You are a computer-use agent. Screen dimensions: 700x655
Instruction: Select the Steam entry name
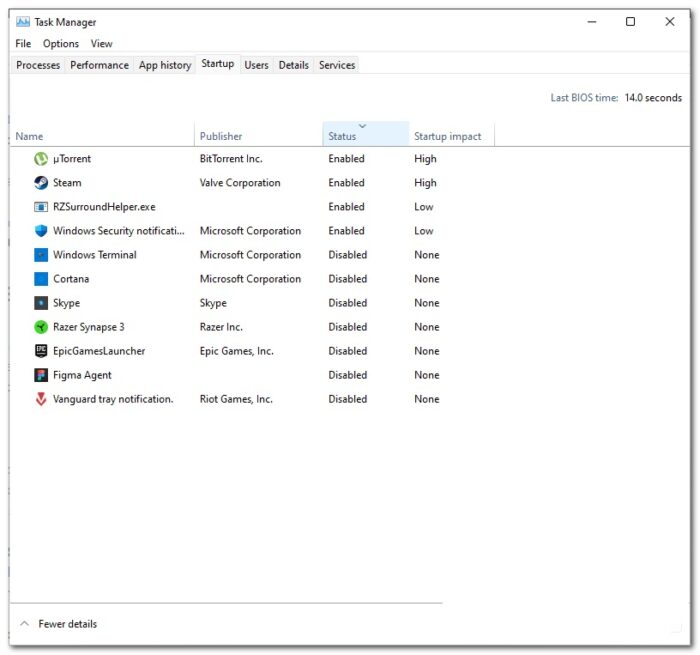67,183
